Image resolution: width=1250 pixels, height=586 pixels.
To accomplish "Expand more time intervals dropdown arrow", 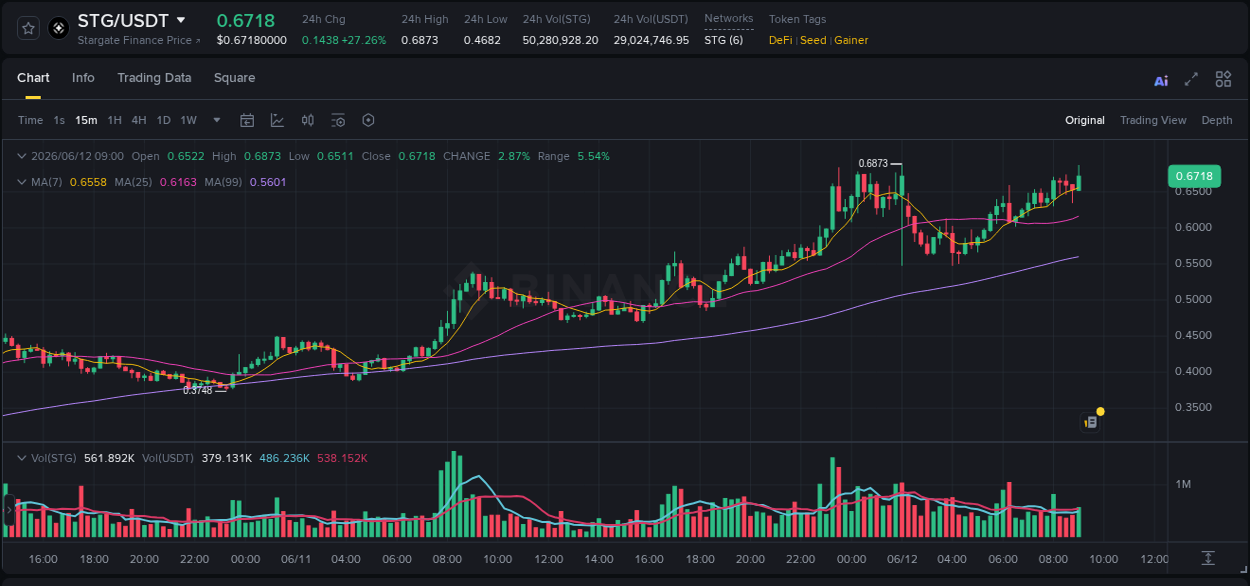I will [217, 120].
